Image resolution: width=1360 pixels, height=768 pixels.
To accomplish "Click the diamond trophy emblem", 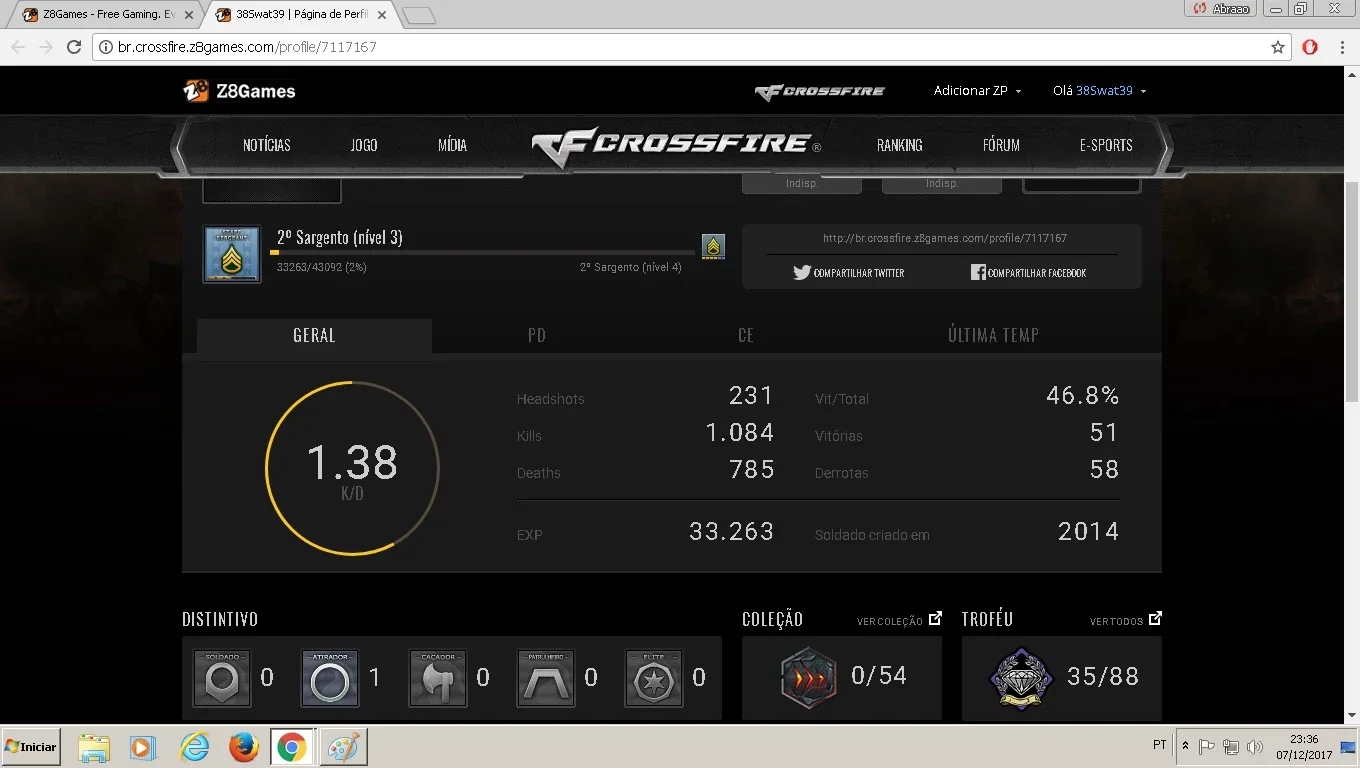I will point(1021,677).
